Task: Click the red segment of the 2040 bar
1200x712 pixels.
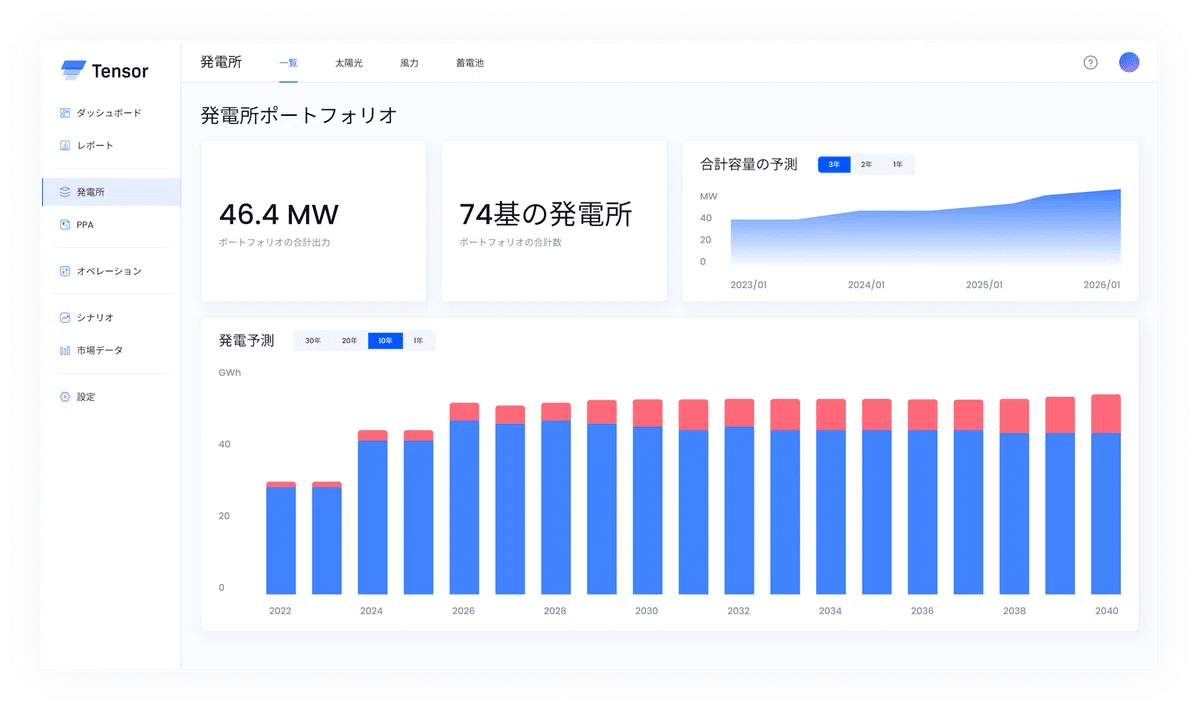Action: point(1106,414)
